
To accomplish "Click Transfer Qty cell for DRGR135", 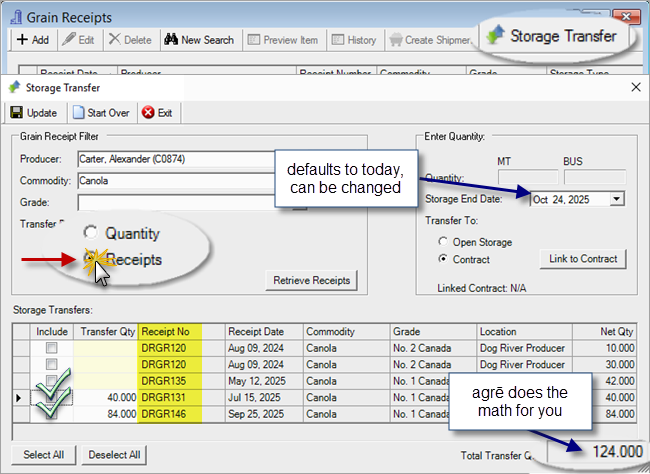I will click(x=106, y=381).
